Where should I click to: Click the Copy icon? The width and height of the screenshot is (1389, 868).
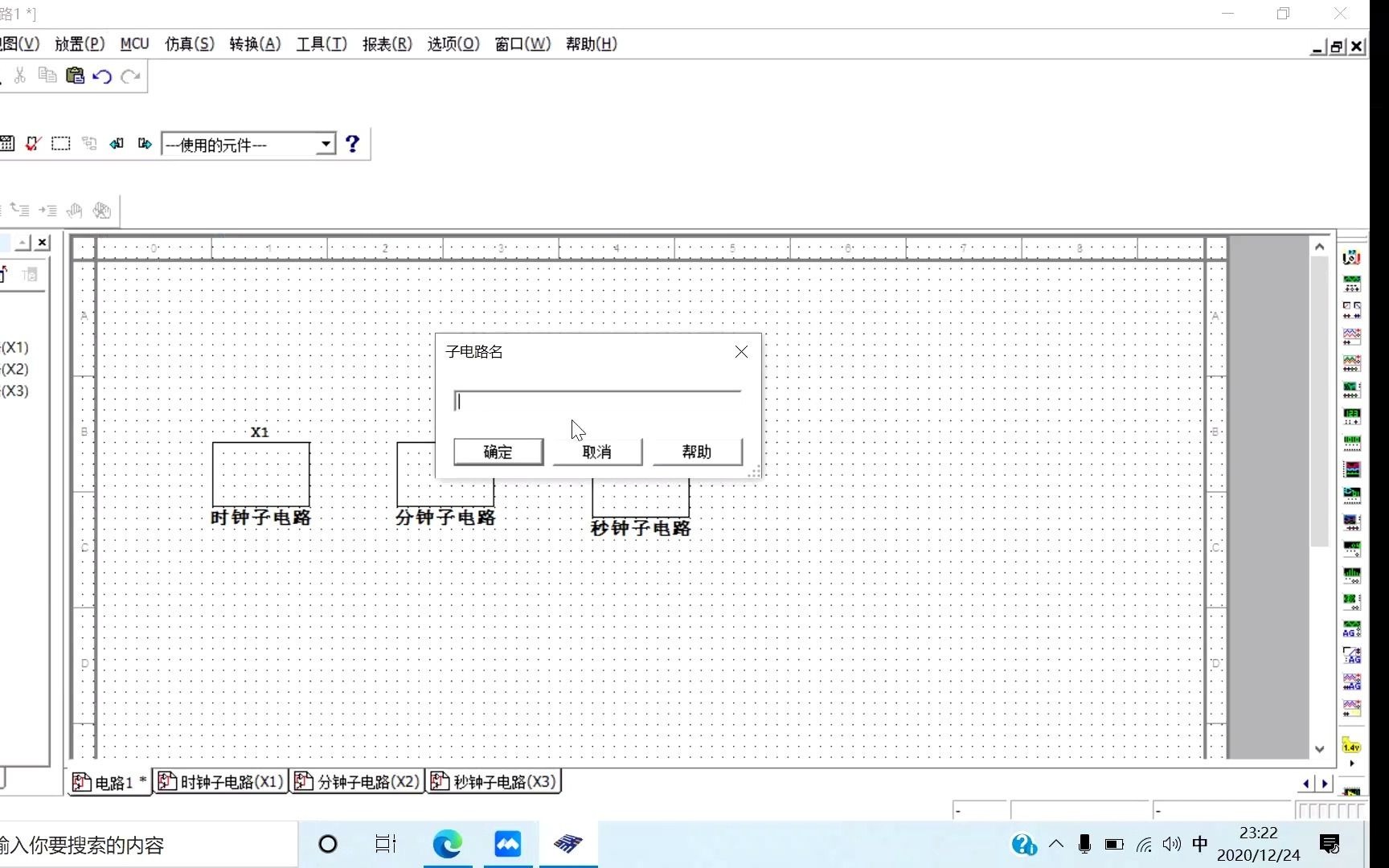point(47,76)
